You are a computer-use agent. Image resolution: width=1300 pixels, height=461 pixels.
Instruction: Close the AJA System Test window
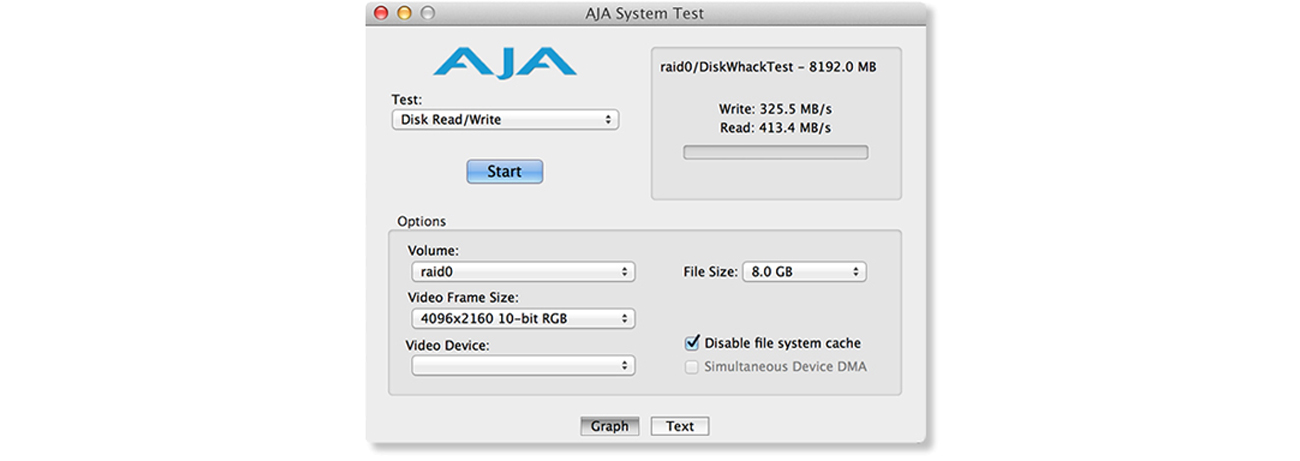click(381, 13)
